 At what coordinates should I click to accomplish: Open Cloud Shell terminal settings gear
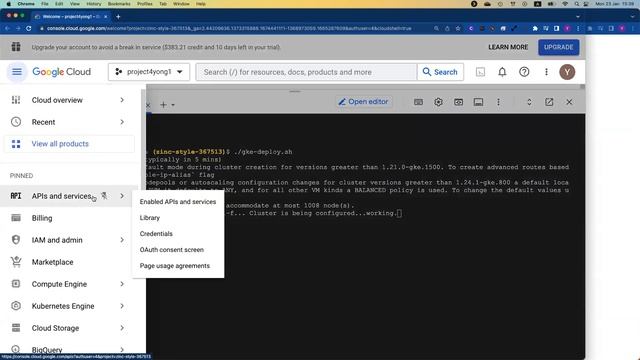(x=438, y=102)
